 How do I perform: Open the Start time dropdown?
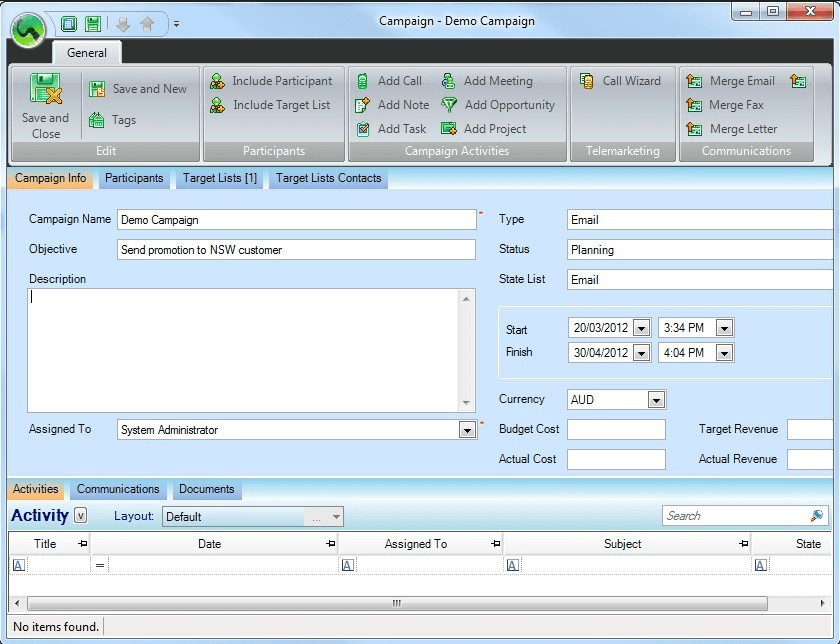pyautogui.click(x=724, y=328)
